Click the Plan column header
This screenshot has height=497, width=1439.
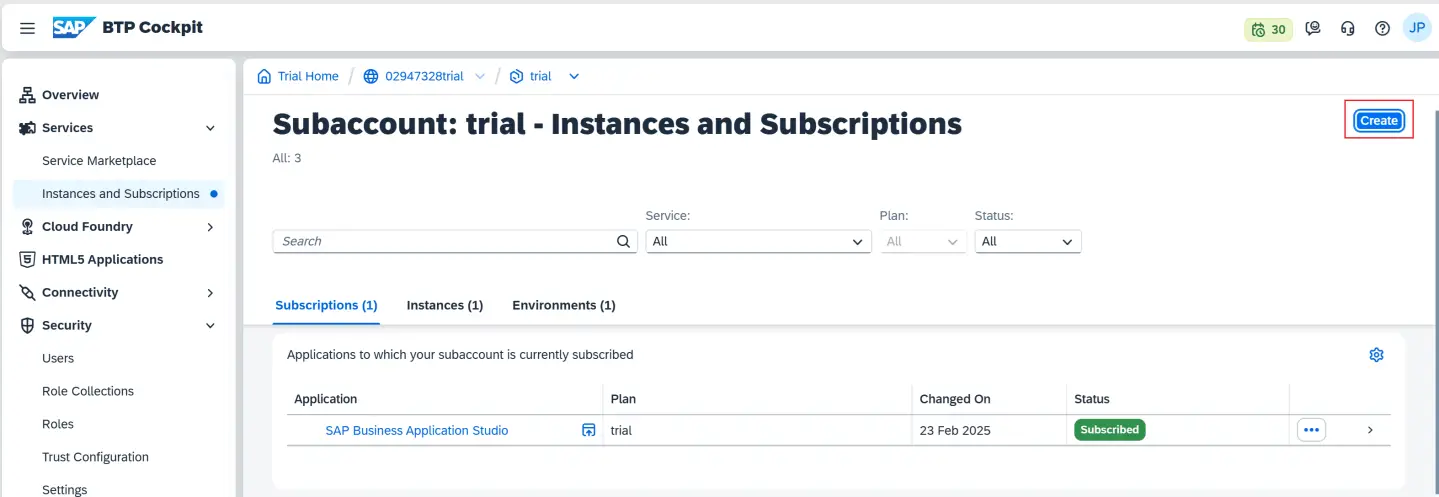(x=623, y=399)
